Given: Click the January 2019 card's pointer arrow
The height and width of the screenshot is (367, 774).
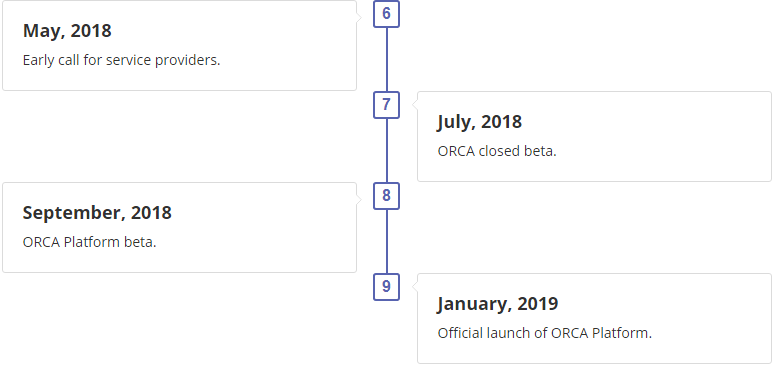Looking at the screenshot, I should coord(415,286).
